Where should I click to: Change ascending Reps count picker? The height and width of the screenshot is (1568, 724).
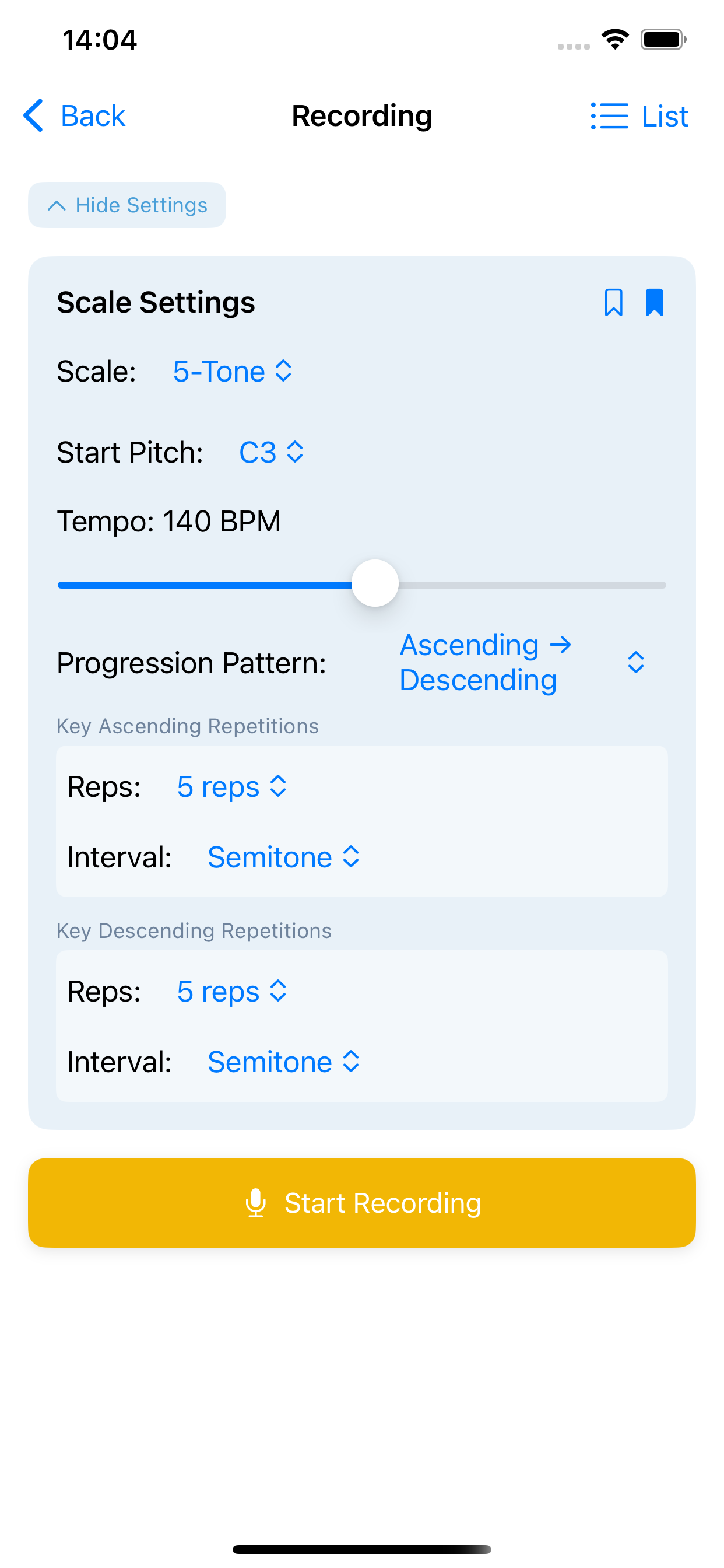(232, 786)
